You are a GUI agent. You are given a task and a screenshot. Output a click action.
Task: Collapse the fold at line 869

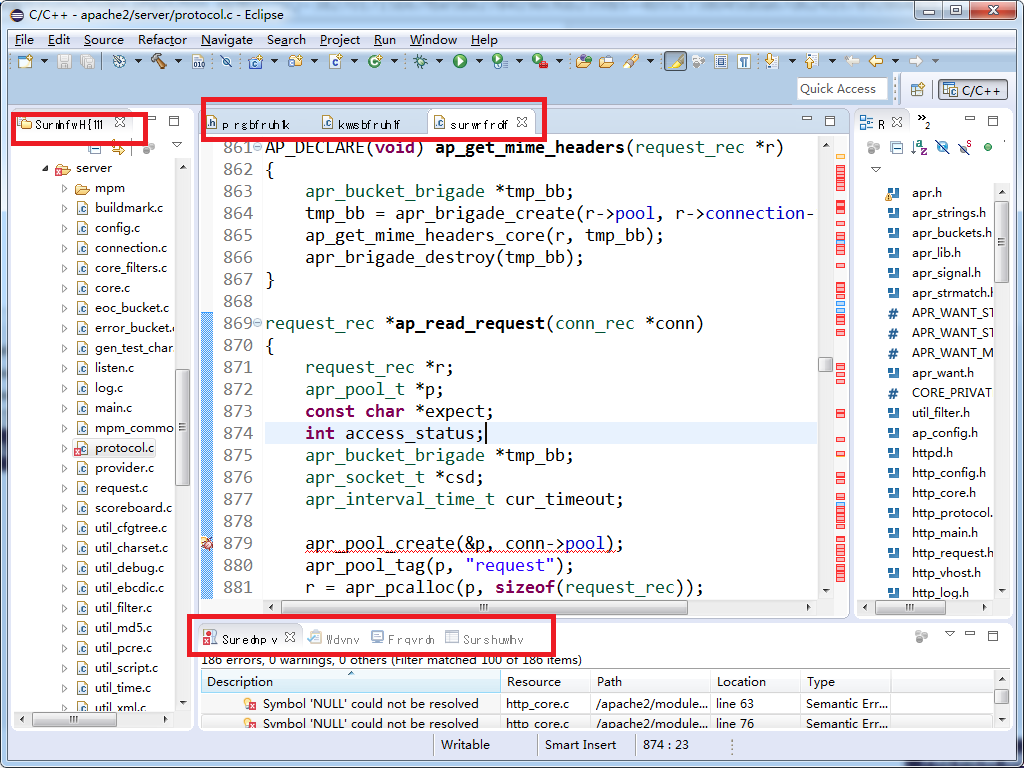(258, 323)
